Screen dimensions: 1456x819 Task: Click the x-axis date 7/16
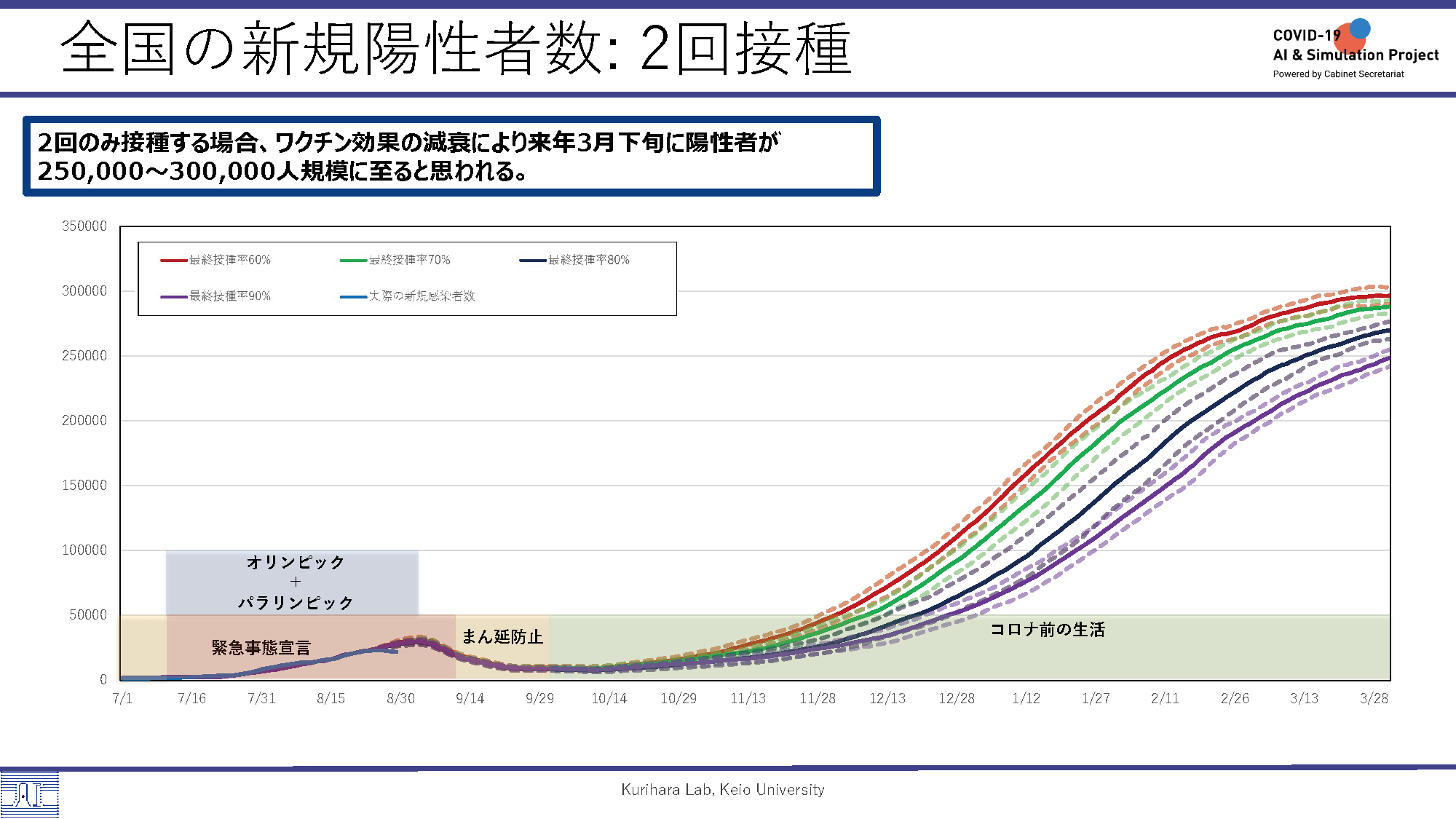(x=192, y=699)
